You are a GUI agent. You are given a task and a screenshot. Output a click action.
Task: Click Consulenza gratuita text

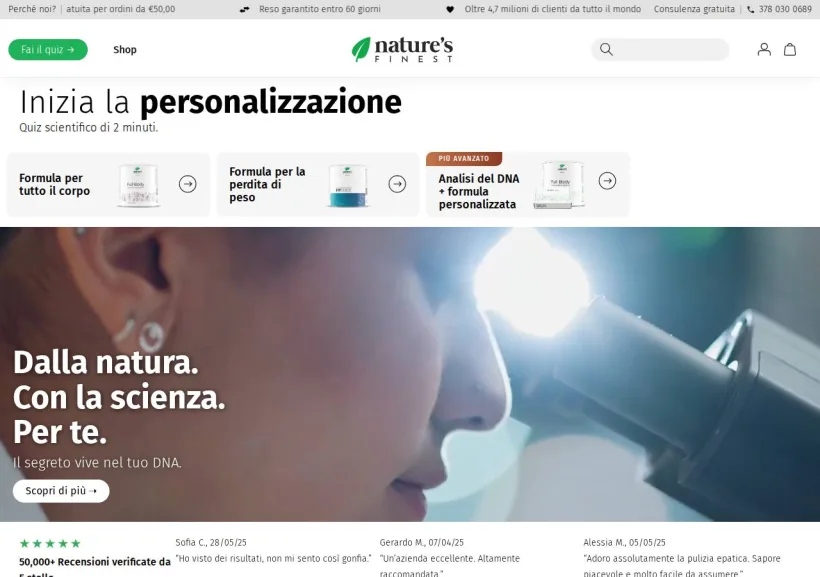pos(694,9)
